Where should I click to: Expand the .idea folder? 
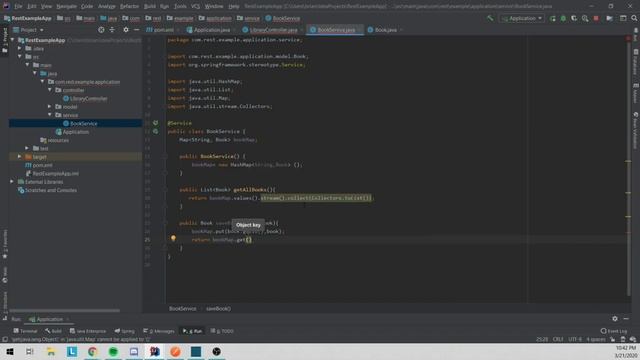pos(20,48)
